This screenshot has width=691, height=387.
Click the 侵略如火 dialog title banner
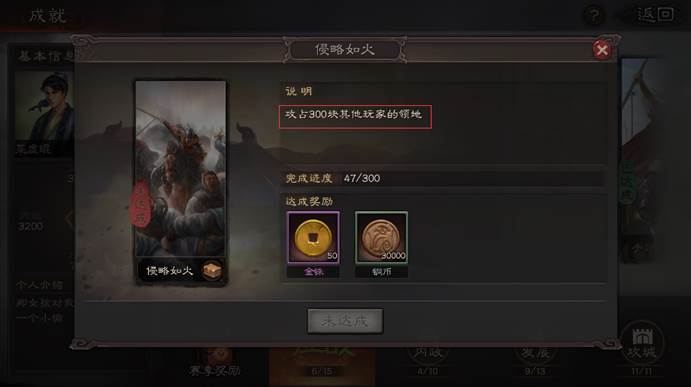tap(345, 49)
